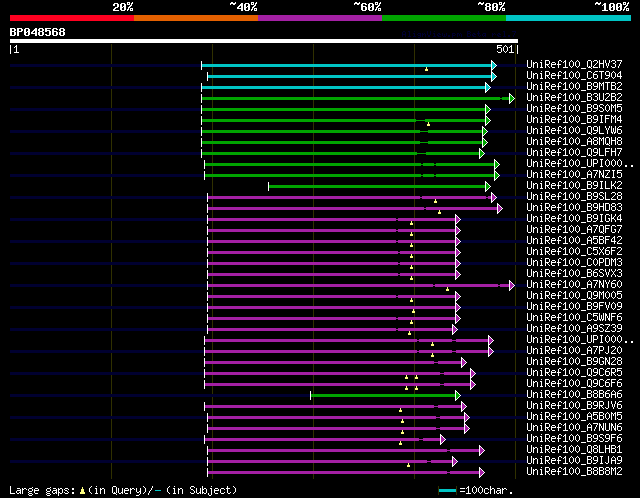The image size is (640, 498).
Task: Click the yellow gap marker on B9SL28 row
Action: click(x=436, y=201)
